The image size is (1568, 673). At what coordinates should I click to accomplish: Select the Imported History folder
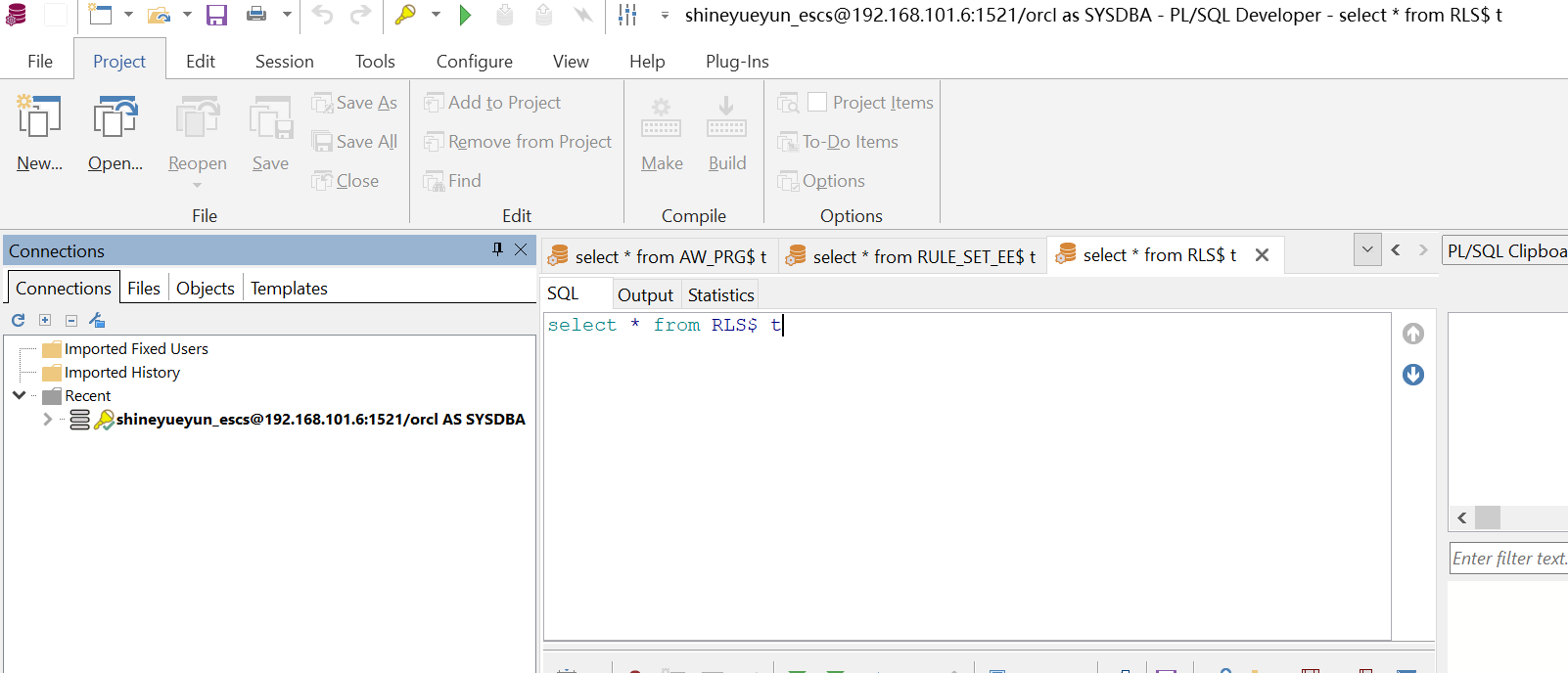pyautogui.click(x=113, y=373)
